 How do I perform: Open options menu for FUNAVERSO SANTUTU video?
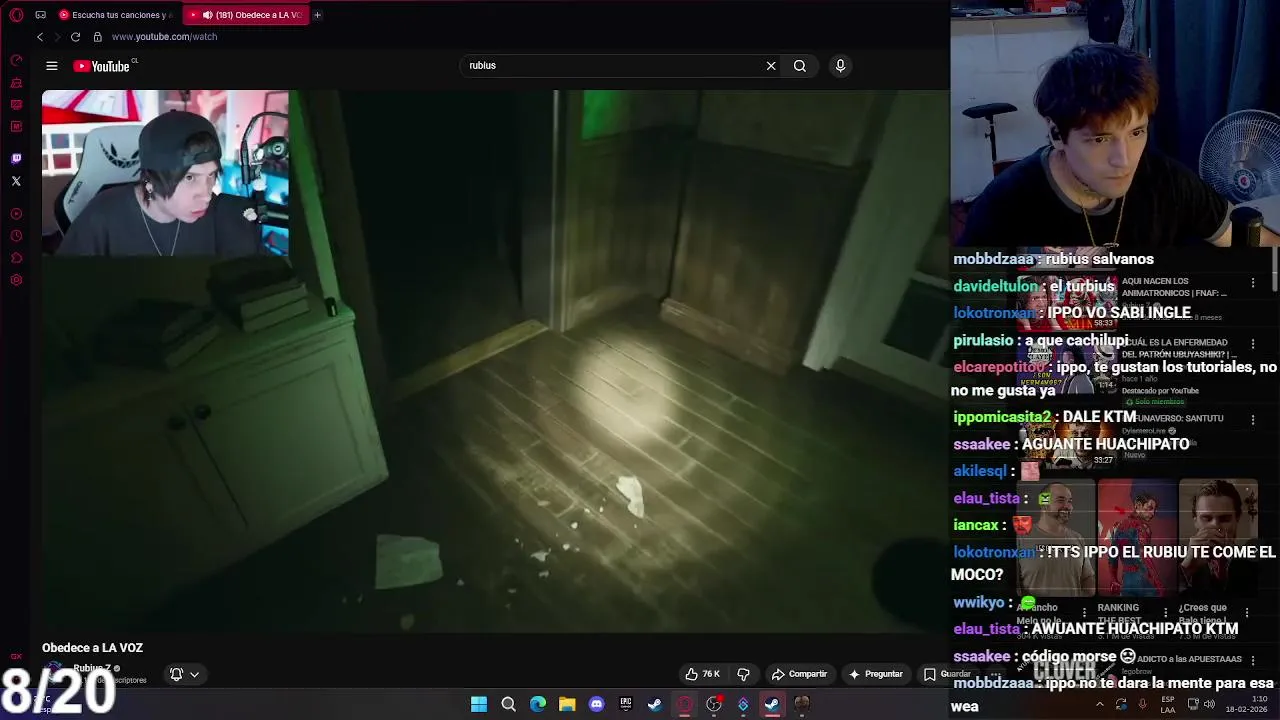click(1252, 420)
